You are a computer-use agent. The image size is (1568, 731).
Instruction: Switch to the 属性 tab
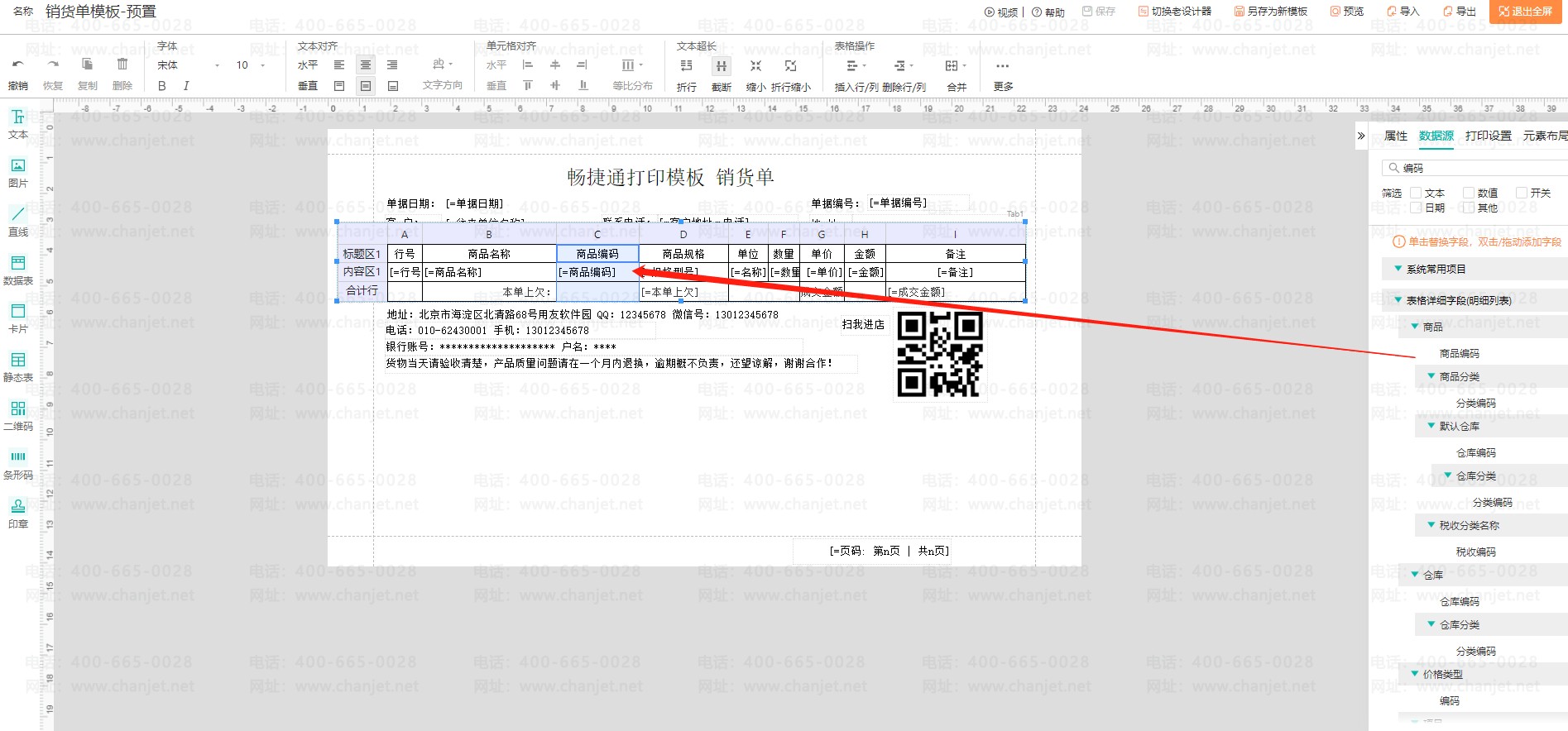tap(1395, 136)
